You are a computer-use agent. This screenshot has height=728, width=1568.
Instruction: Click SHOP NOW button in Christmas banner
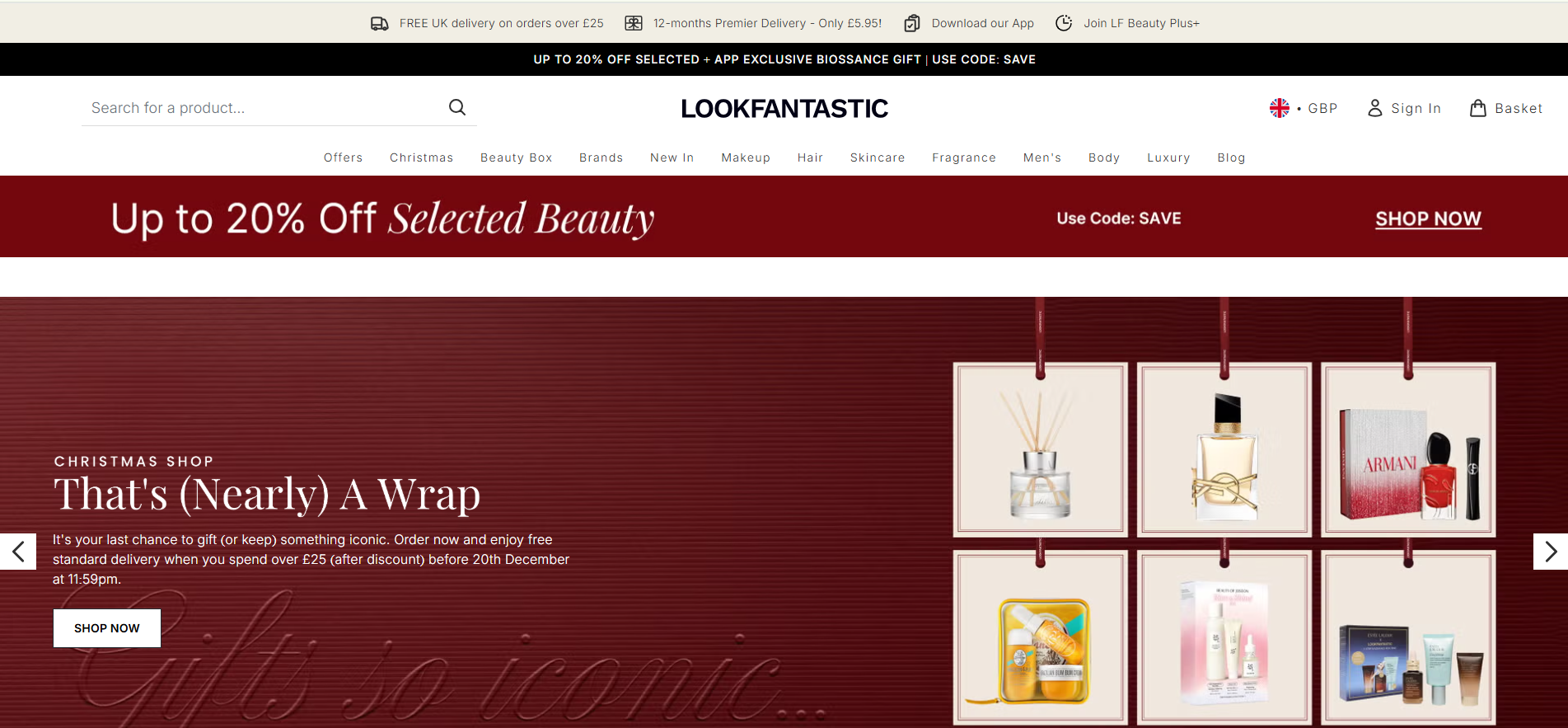pyautogui.click(x=107, y=628)
